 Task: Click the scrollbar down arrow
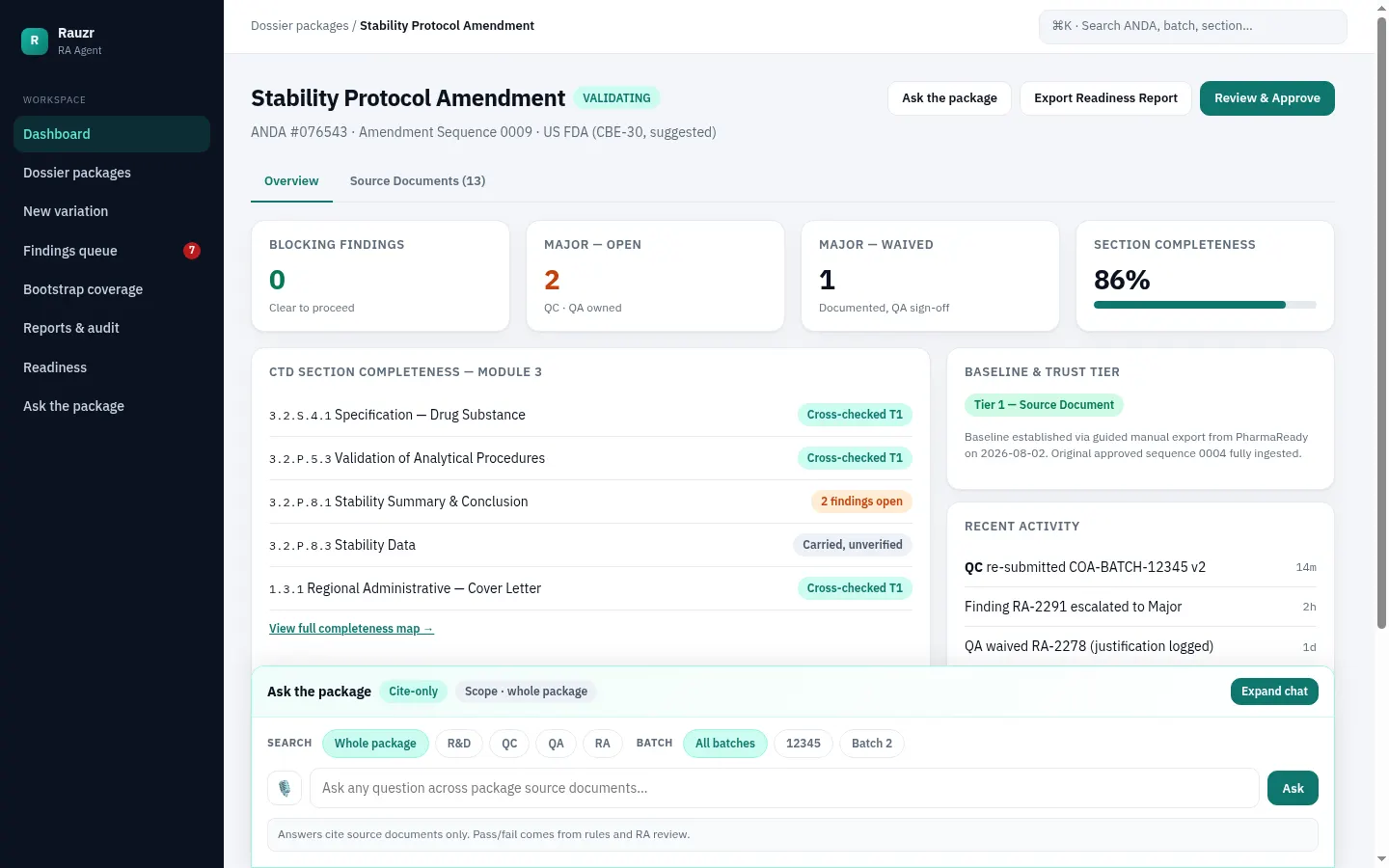tap(1382, 858)
